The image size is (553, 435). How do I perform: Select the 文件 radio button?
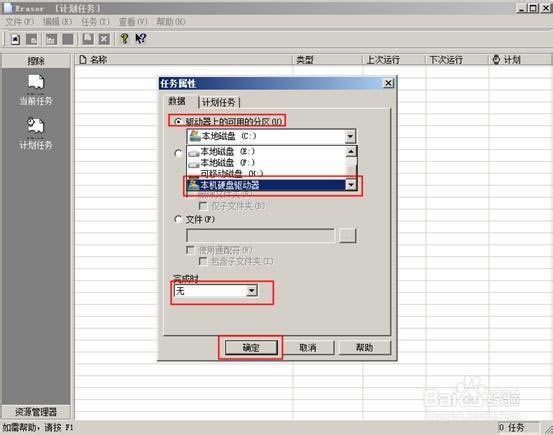[178, 219]
